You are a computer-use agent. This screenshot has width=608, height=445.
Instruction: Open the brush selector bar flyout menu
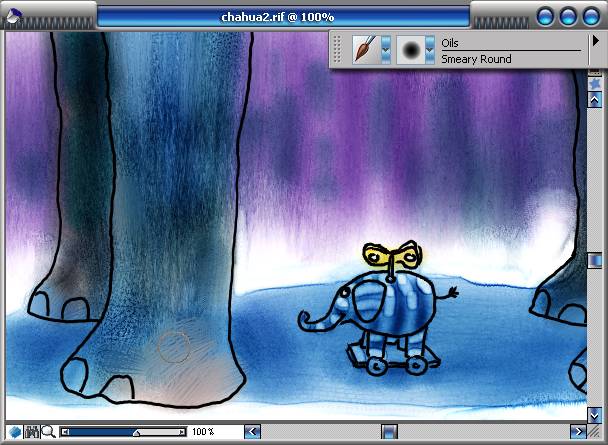(596, 40)
